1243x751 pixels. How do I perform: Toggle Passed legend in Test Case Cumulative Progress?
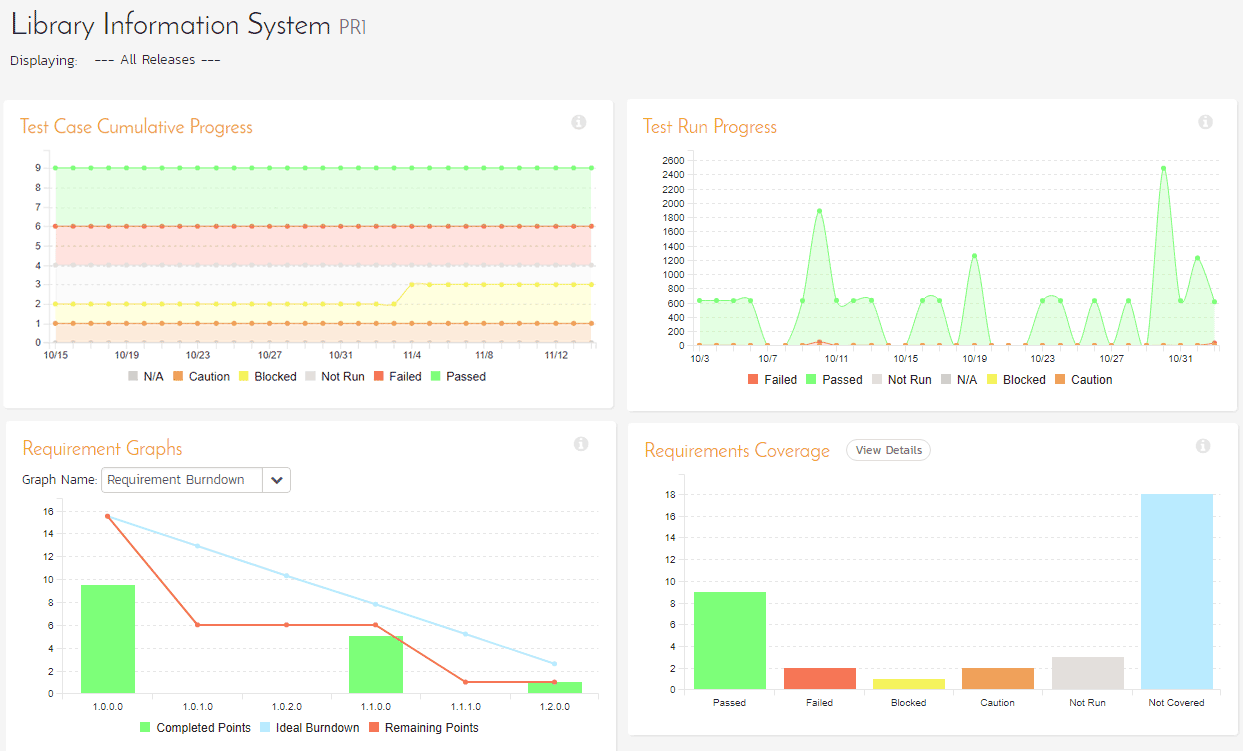[x=460, y=377]
